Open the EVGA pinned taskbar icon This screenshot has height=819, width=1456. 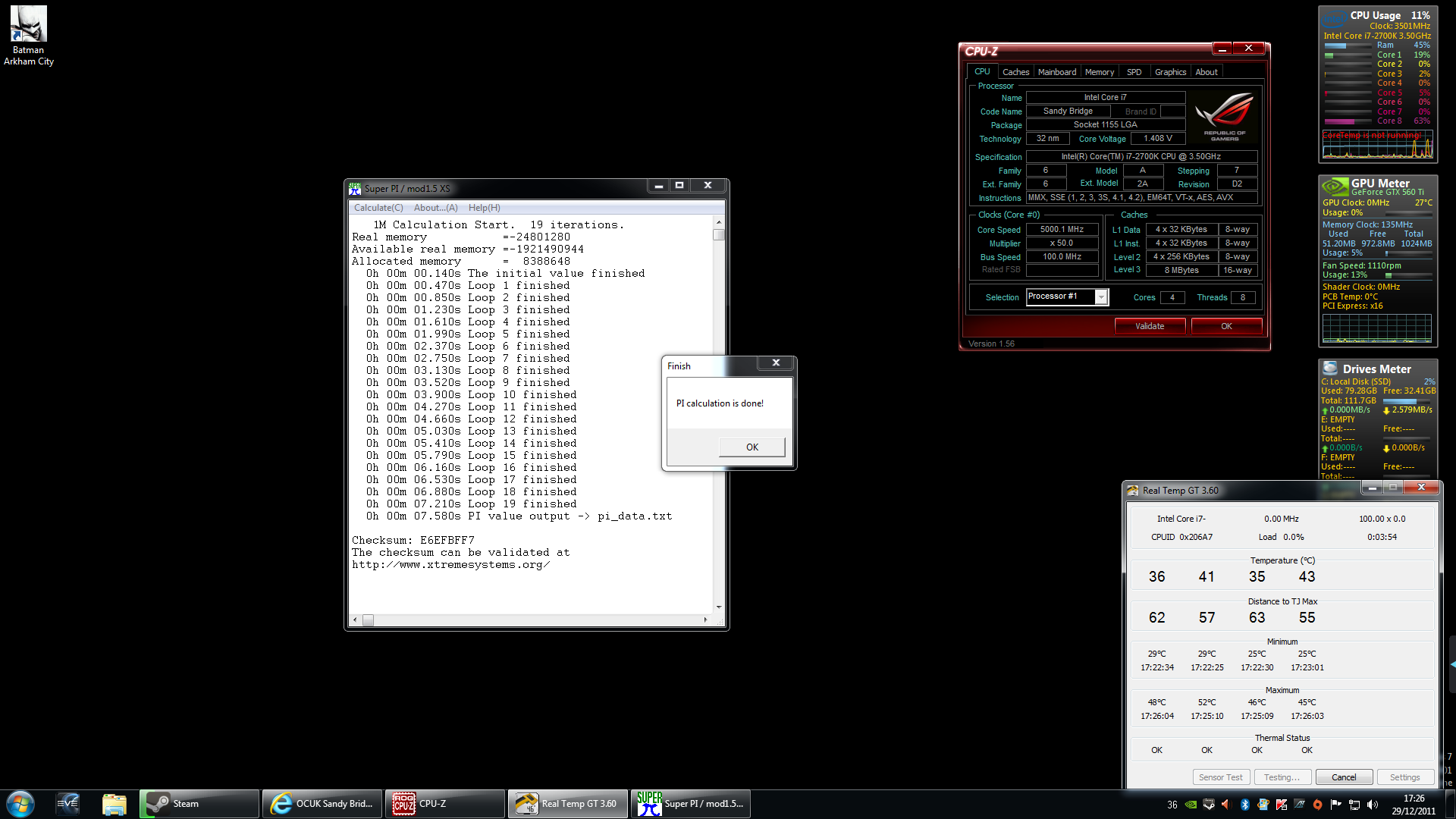point(67,804)
